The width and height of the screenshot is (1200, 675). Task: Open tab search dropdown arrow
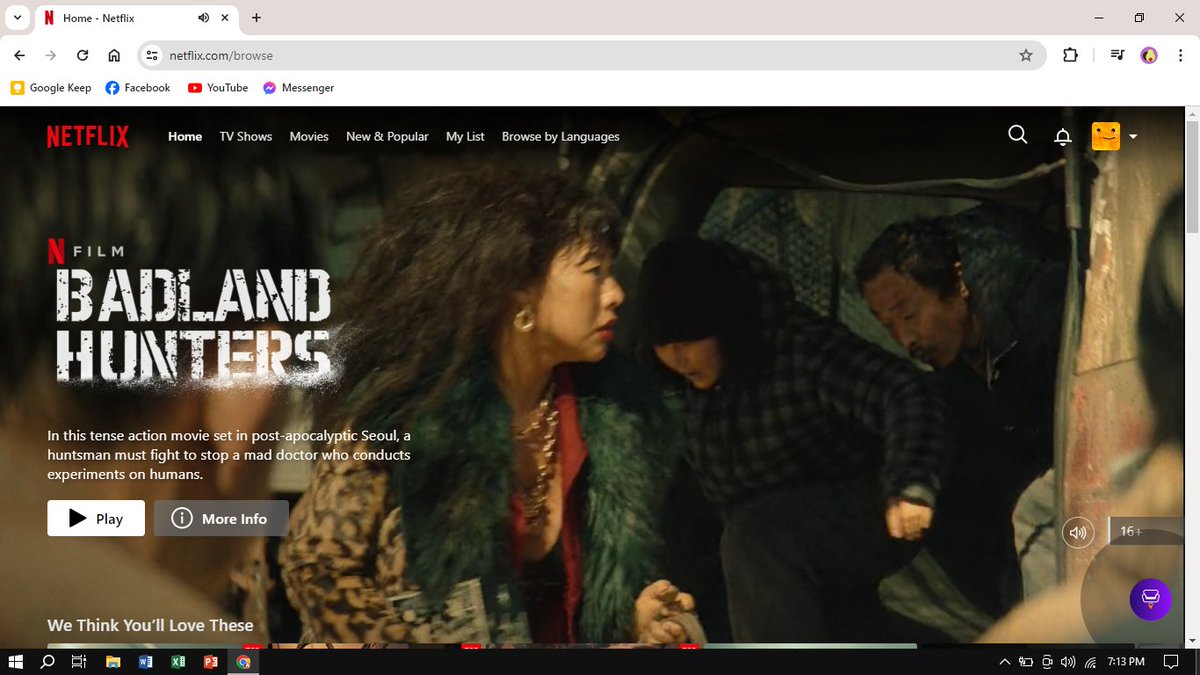17,18
